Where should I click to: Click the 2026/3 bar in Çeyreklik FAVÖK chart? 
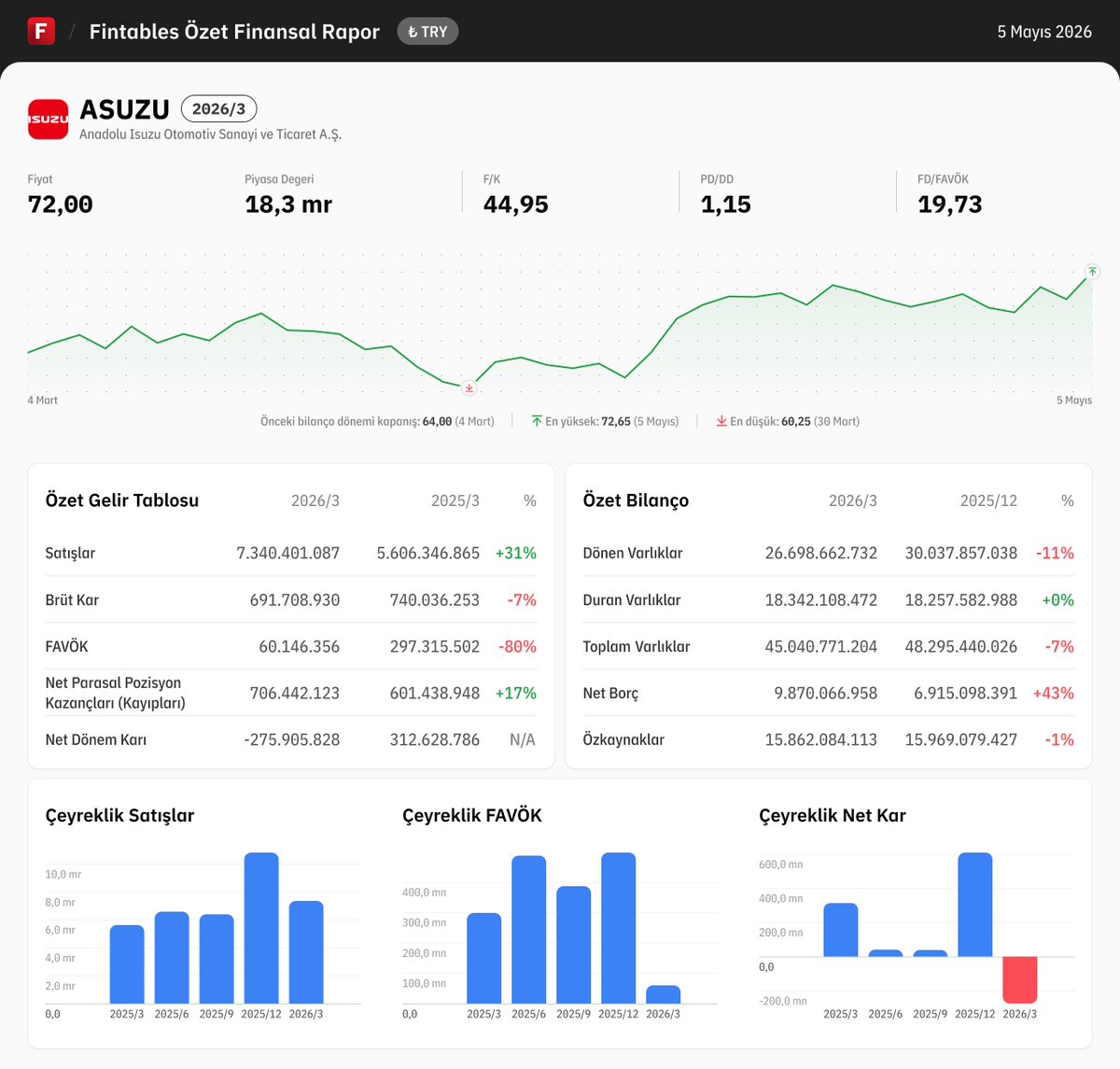[664, 994]
